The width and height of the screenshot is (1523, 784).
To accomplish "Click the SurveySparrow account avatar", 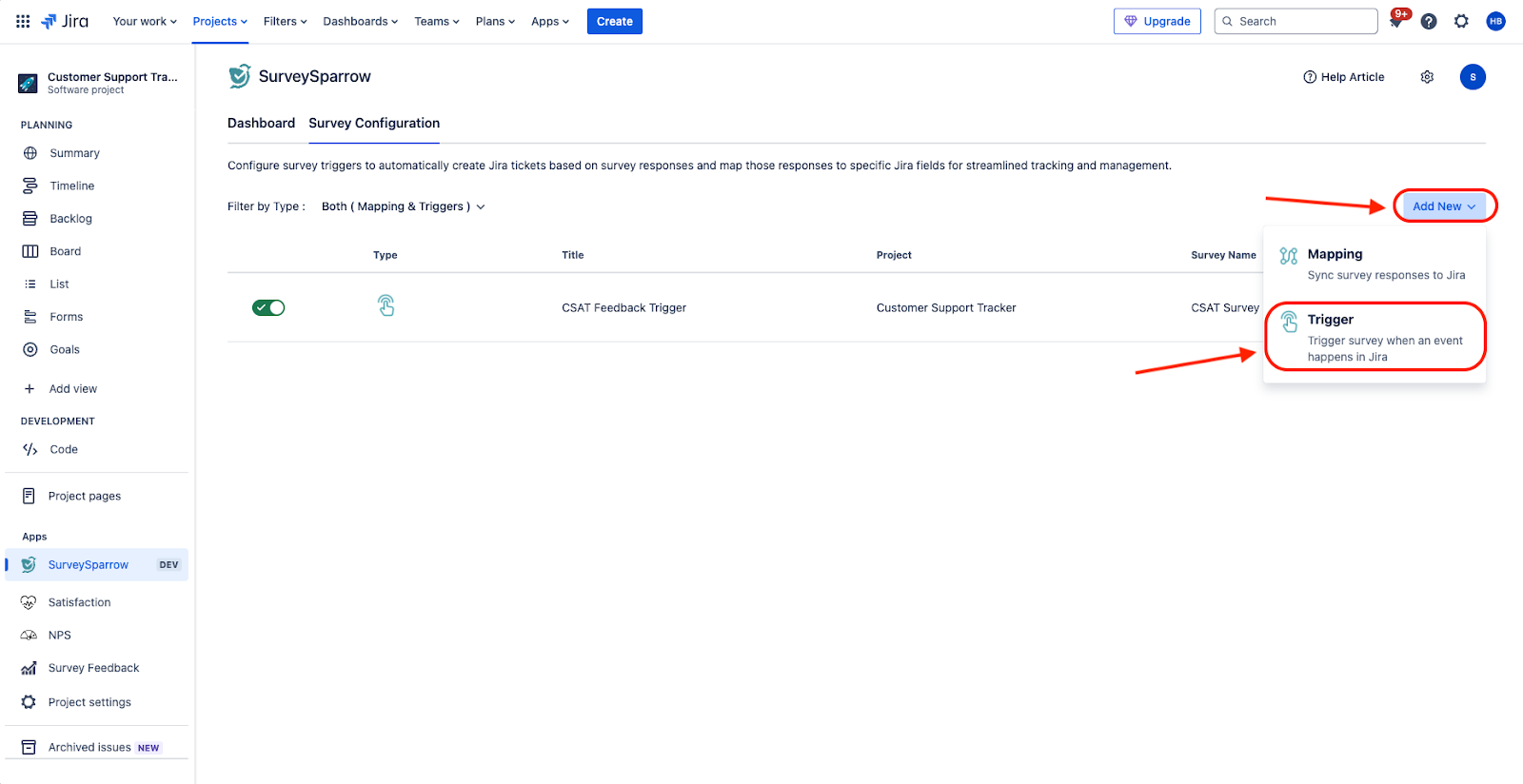I will tap(1473, 77).
